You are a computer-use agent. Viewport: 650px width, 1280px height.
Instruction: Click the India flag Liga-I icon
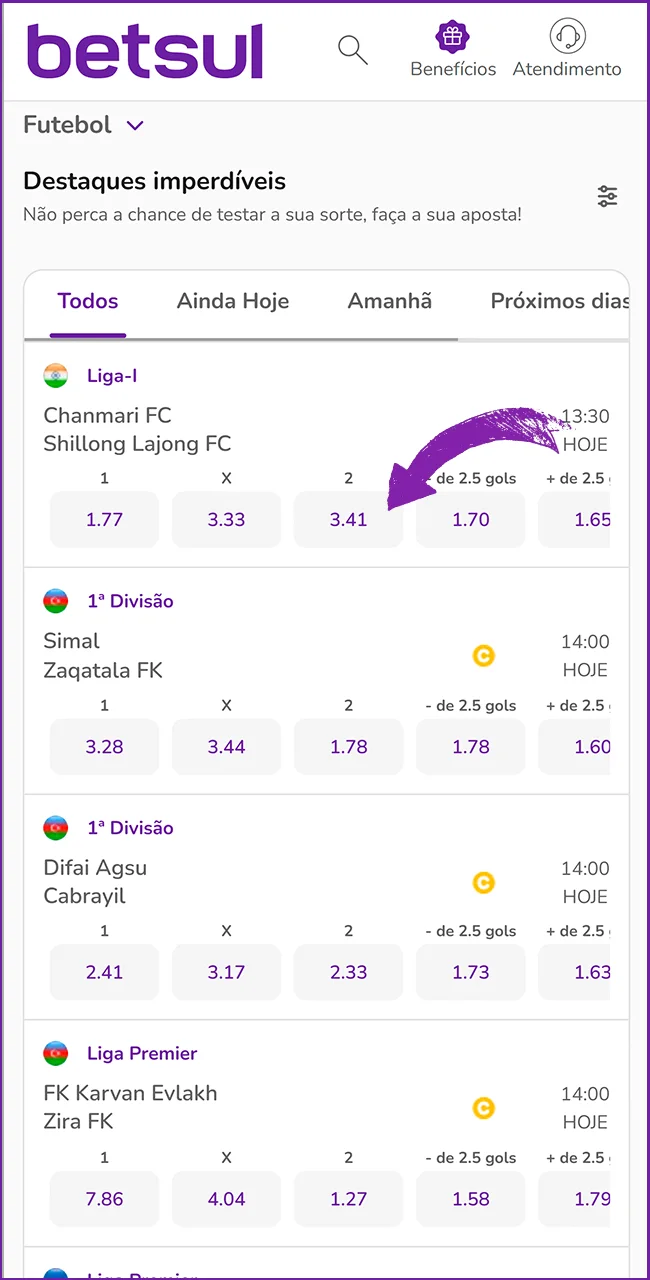56,376
